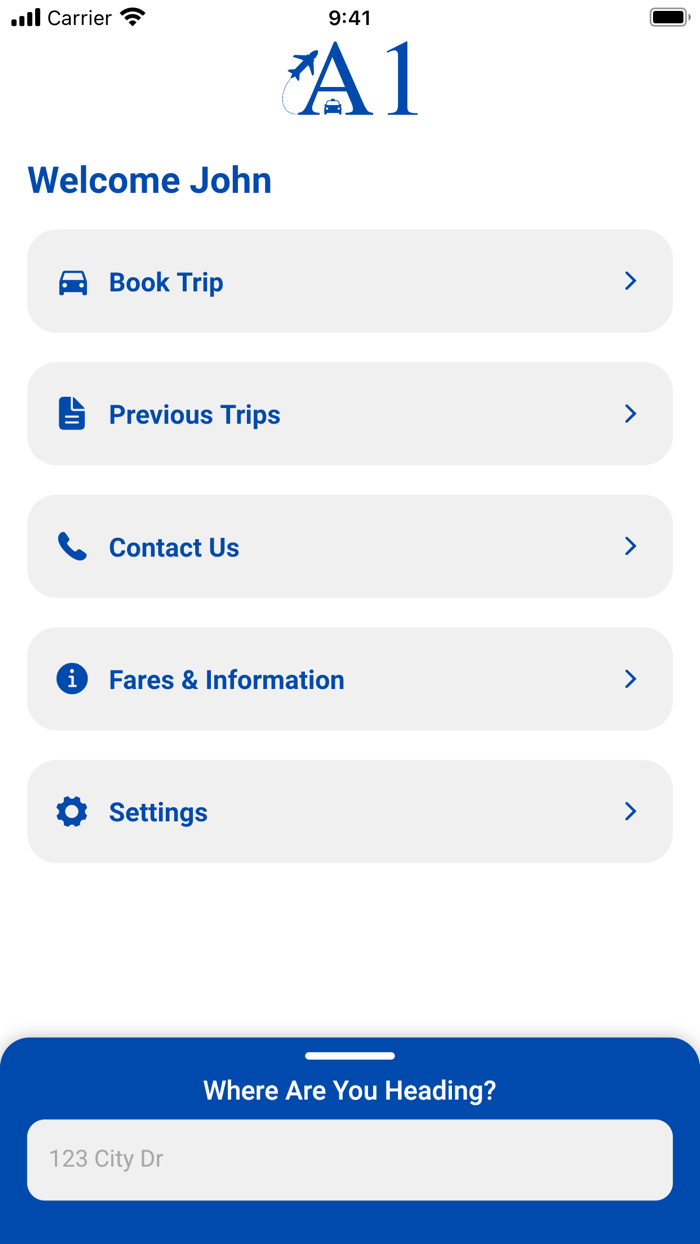The image size is (700, 1244).
Task: Tap the phone icon for Contact Us
Action: pos(72,547)
